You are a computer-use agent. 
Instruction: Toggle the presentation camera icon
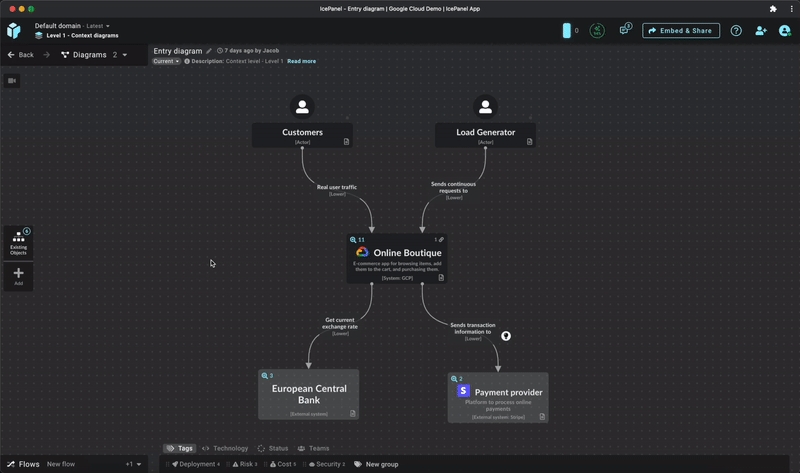(12, 81)
